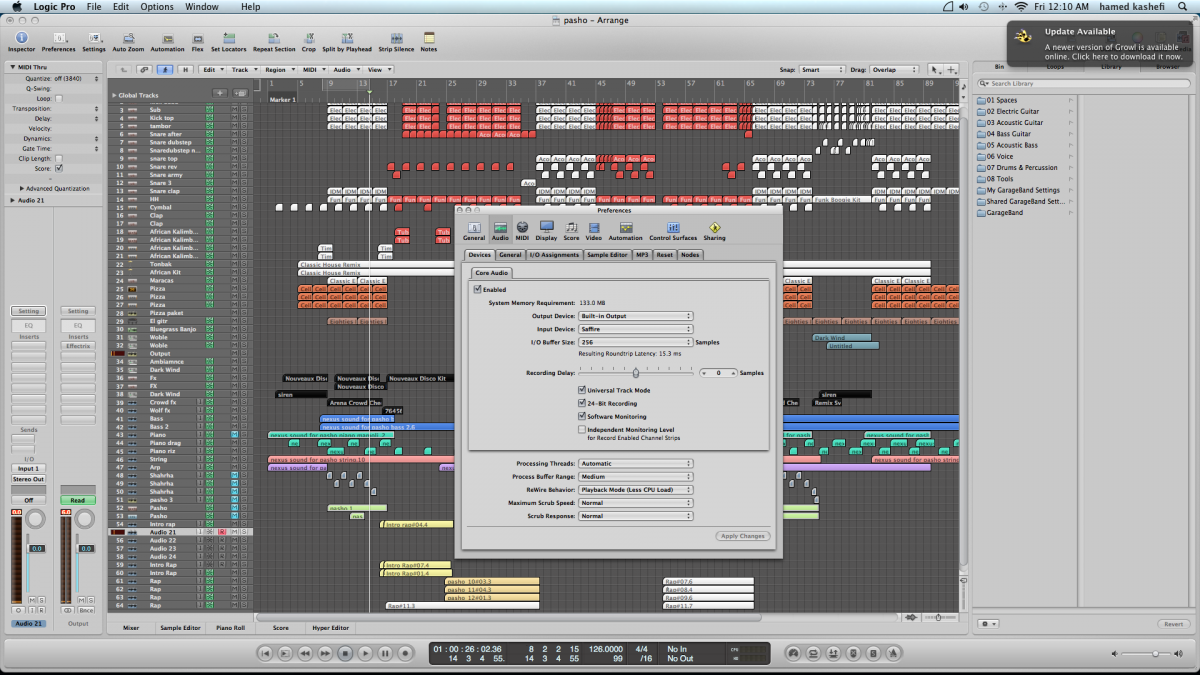Click Split by Playhead icon
This screenshot has height=675, width=1200.
(x=347, y=38)
